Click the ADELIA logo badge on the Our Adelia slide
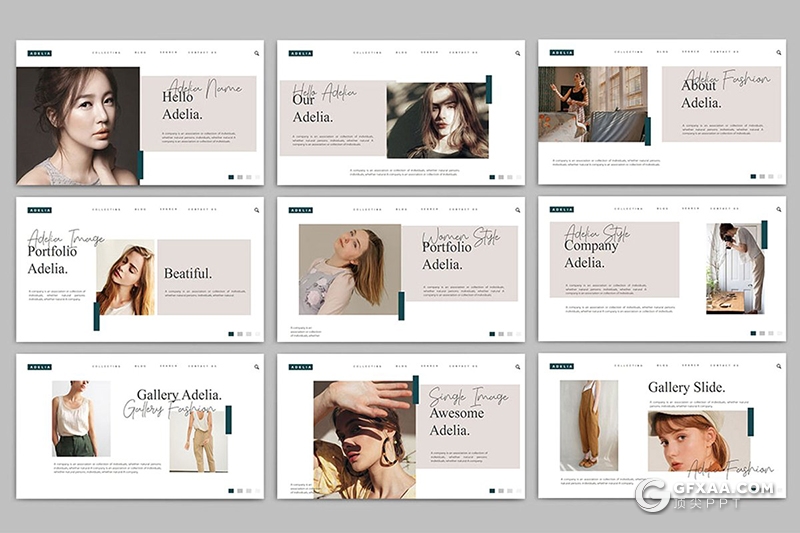 300,53
